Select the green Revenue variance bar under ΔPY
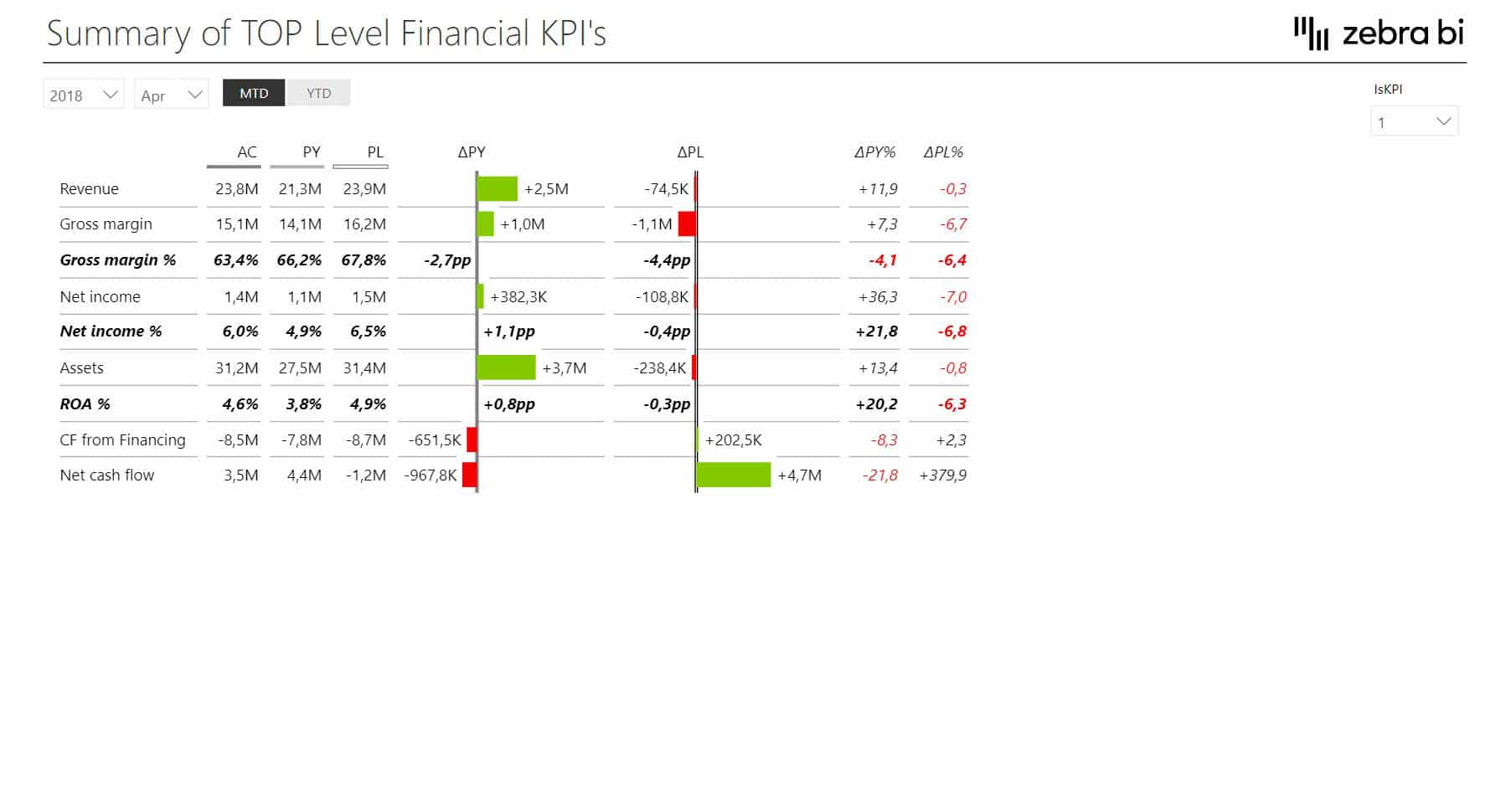This screenshot has height=812, width=1511. tap(498, 188)
